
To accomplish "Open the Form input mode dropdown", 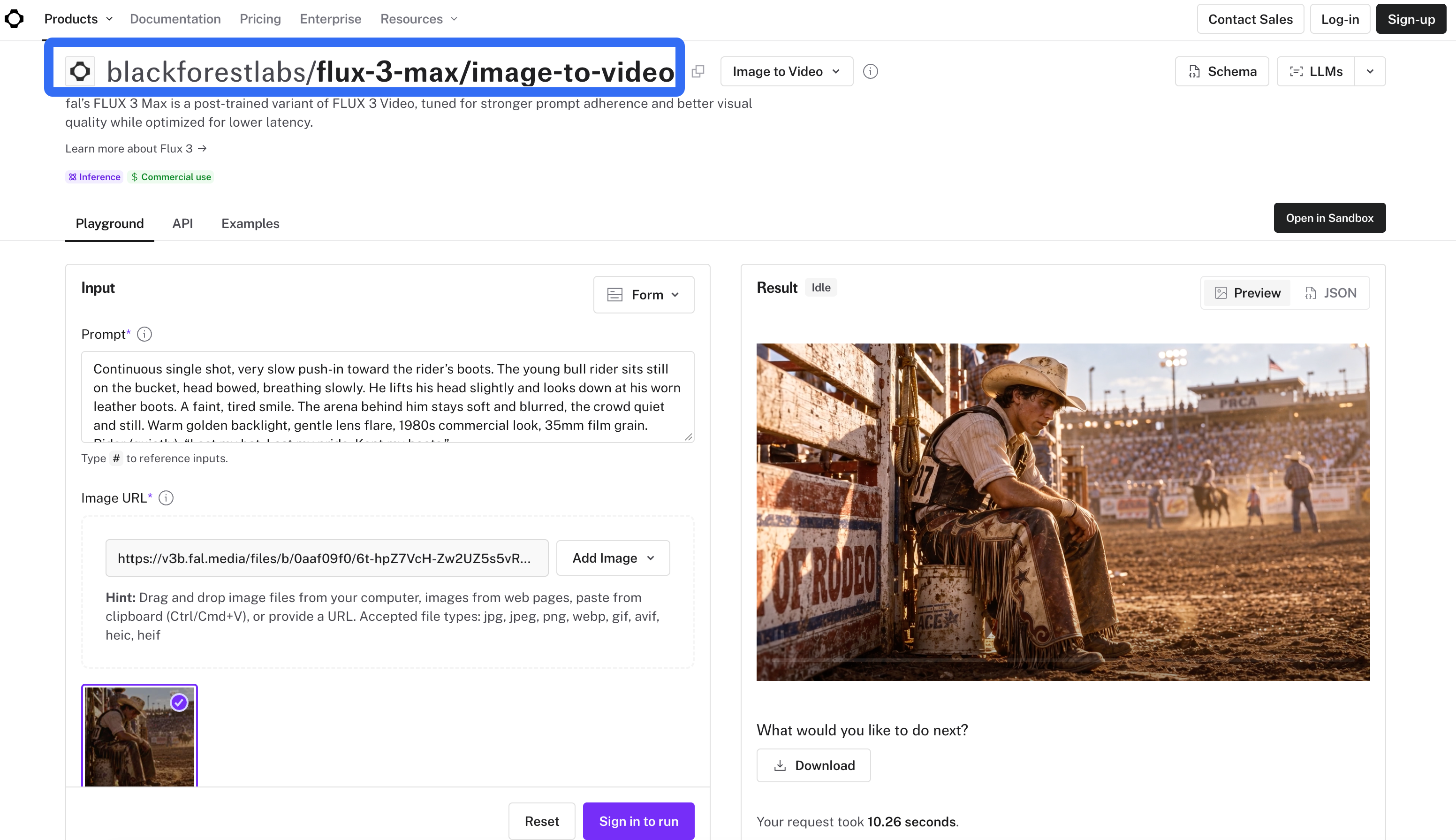I will click(644, 295).
